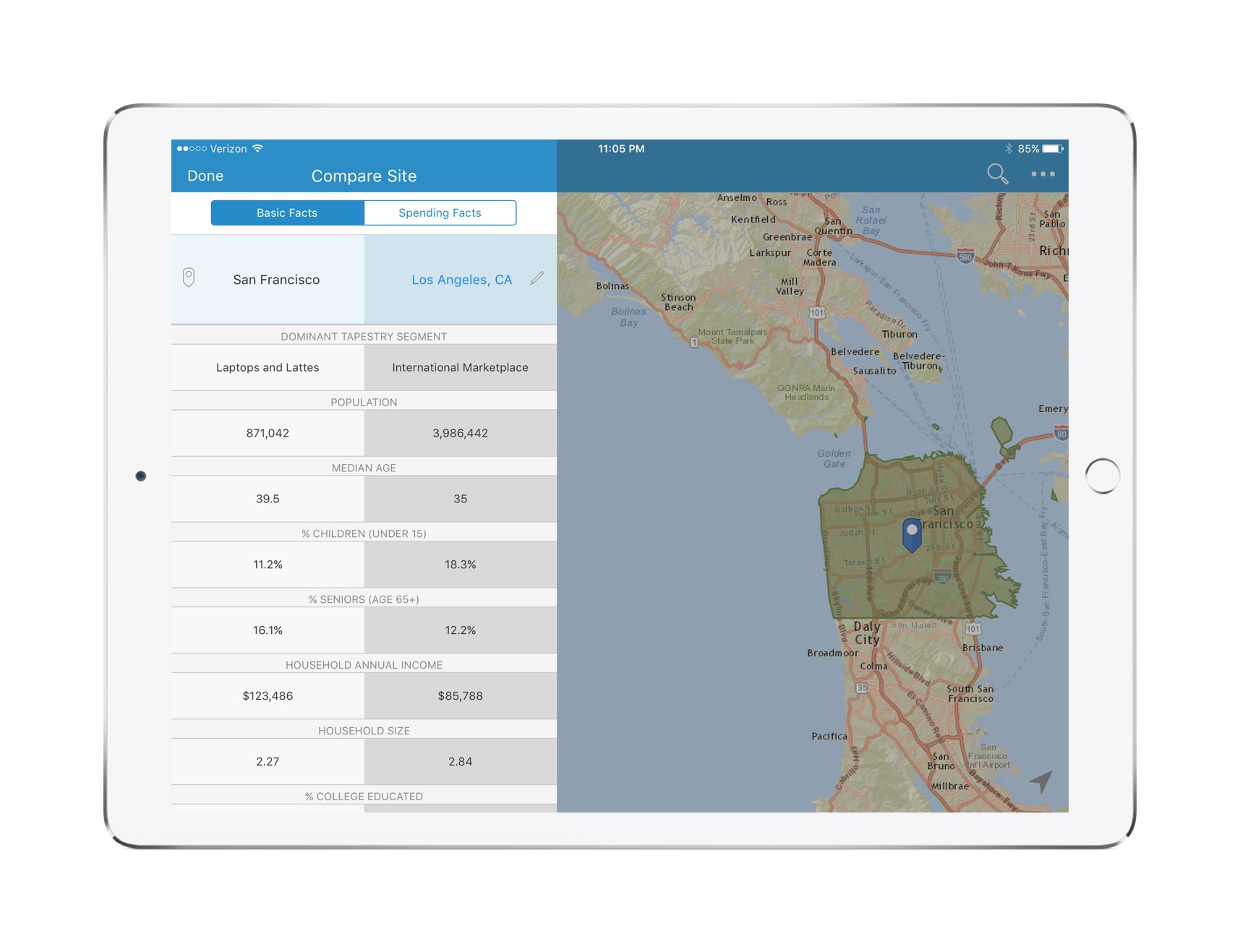1240x952 pixels.
Task: Select San Francisco site name
Action: [x=276, y=280]
